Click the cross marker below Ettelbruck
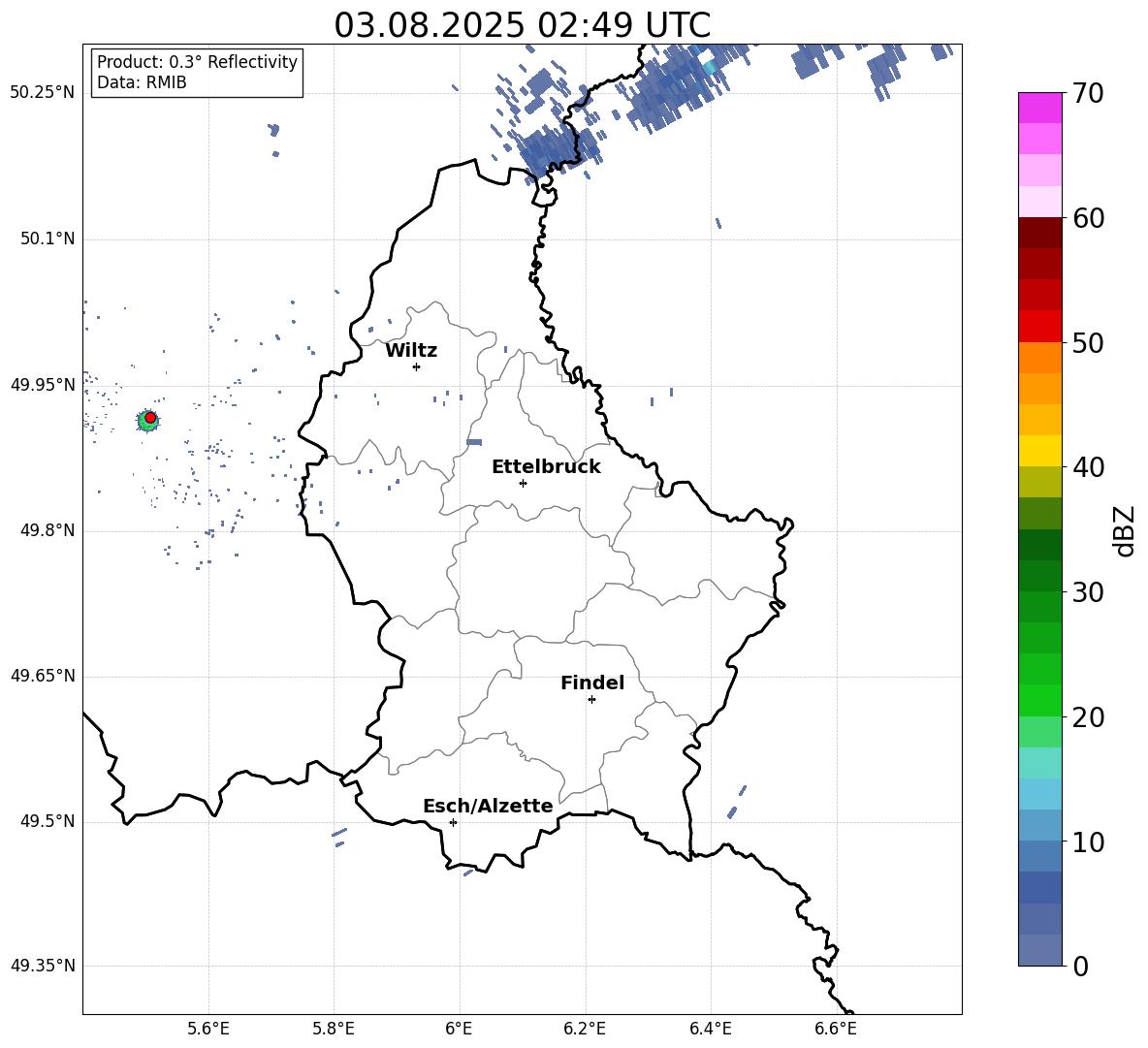1148x1048 pixels. coord(523,483)
